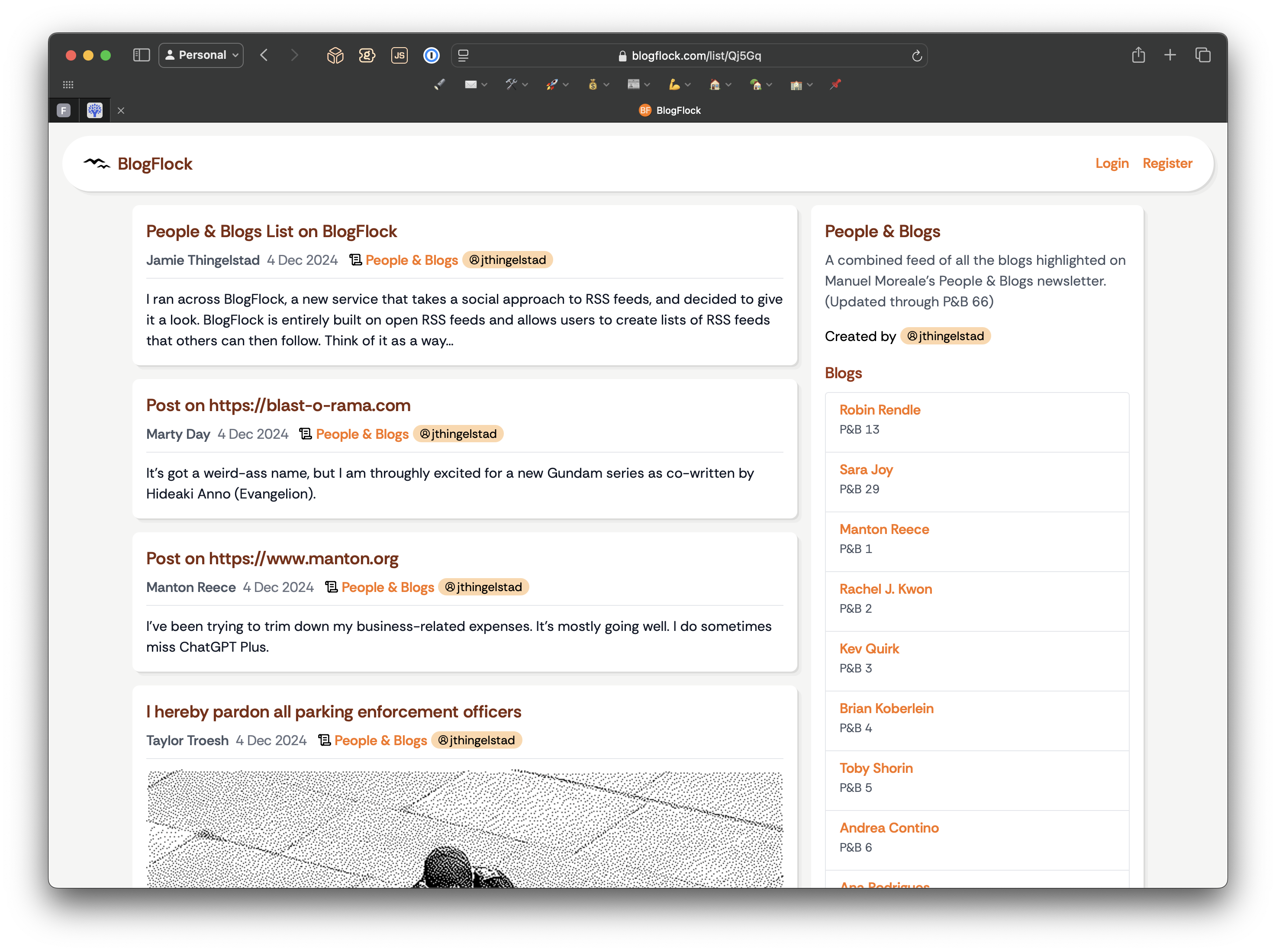
Task: Open Toby Shorin blog
Action: (x=876, y=768)
